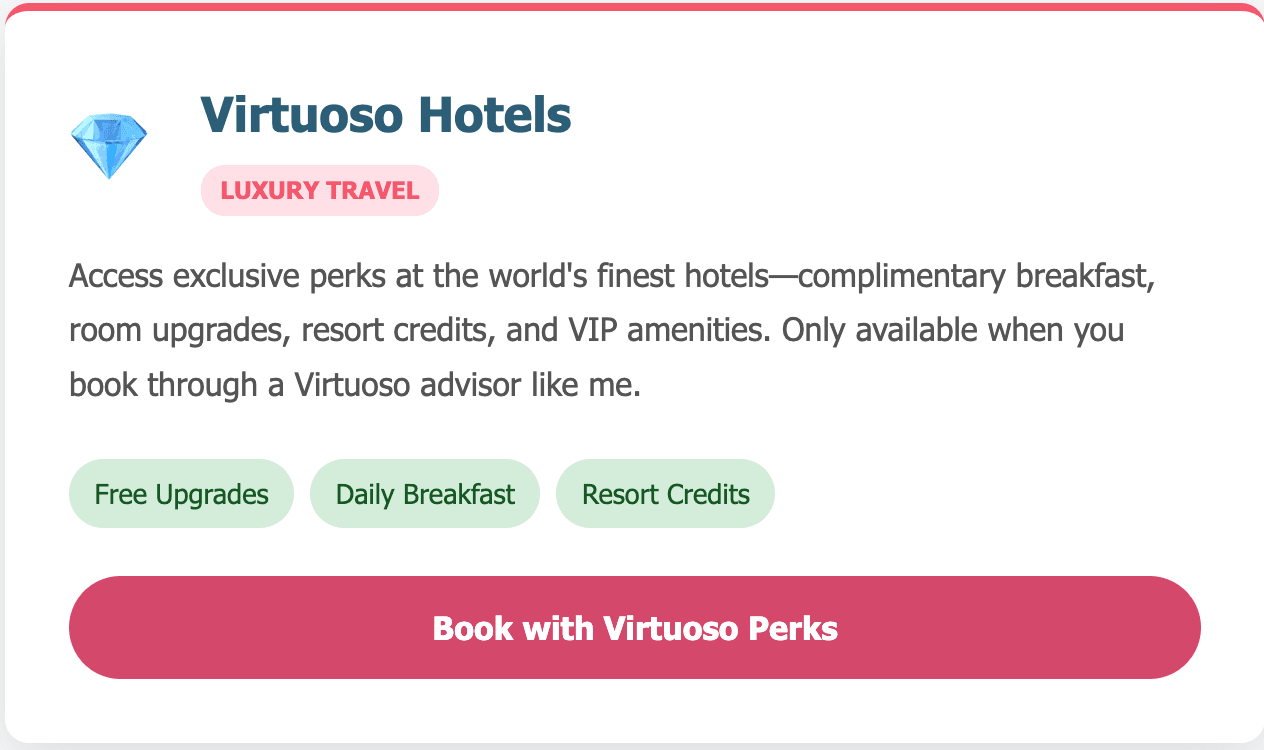Choose the Resort Credits green tag
Screen dimensions: 1264x750
pos(665,494)
